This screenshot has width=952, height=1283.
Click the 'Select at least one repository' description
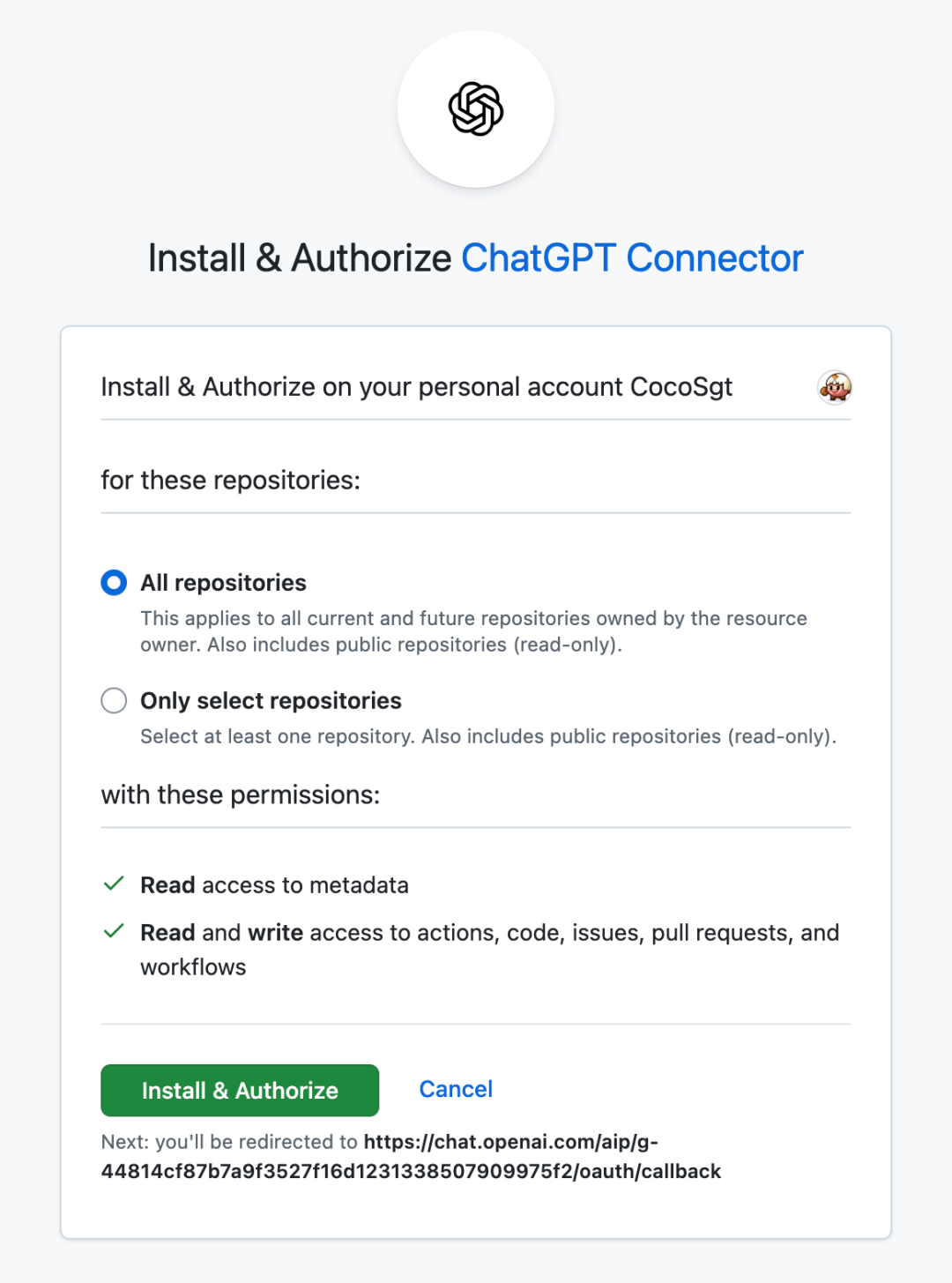(x=488, y=736)
